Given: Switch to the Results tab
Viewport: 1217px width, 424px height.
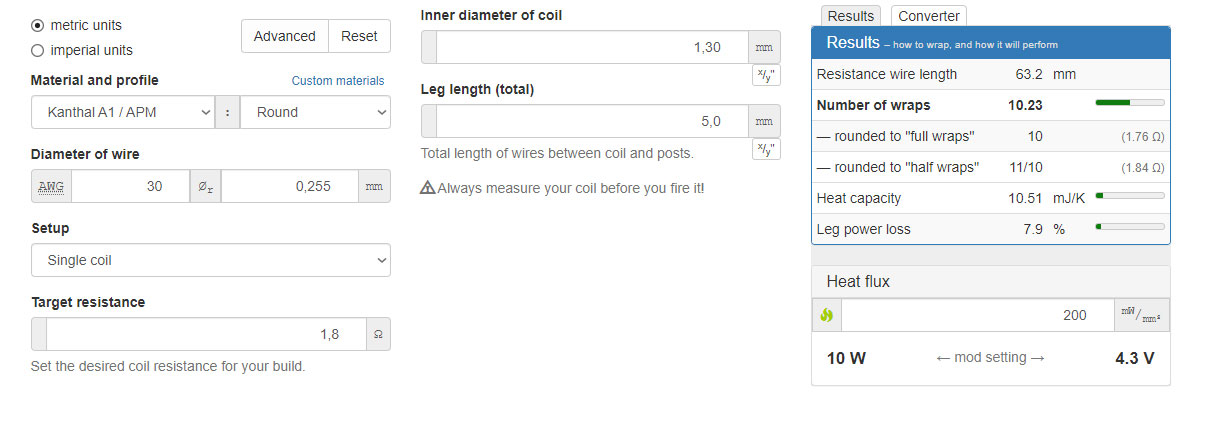Looking at the screenshot, I should point(851,16).
